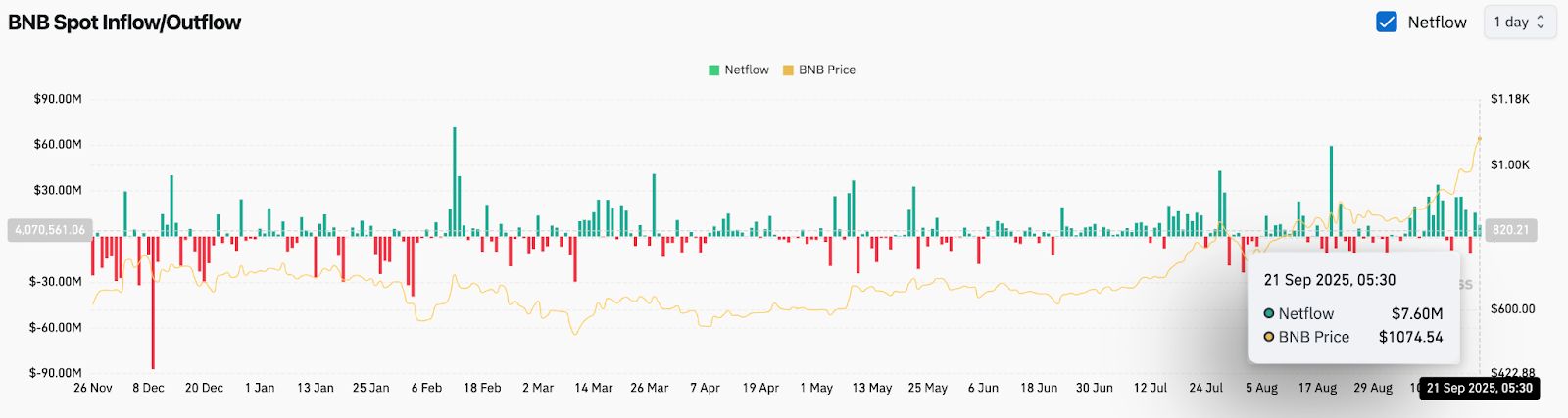Image resolution: width=1568 pixels, height=418 pixels.
Task: Click the "BNB Spot Inflow/Outflow" chart title
Action: click(x=124, y=23)
